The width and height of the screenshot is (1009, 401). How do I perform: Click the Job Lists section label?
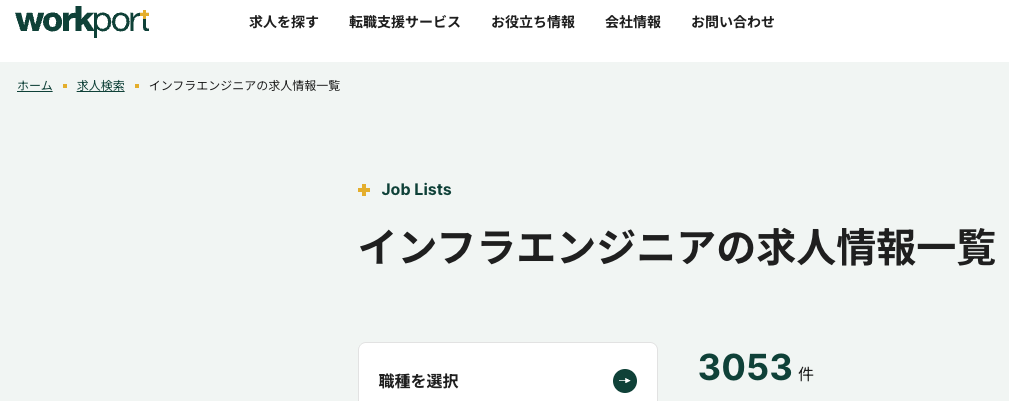pyautogui.click(x=416, y=190)
